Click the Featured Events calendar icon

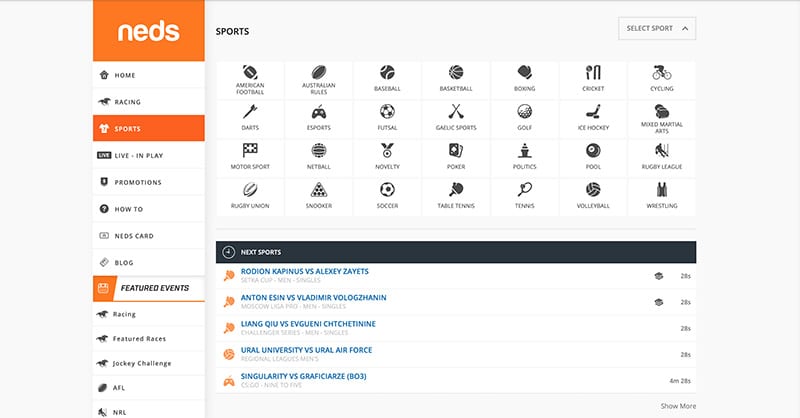[103, 288]
